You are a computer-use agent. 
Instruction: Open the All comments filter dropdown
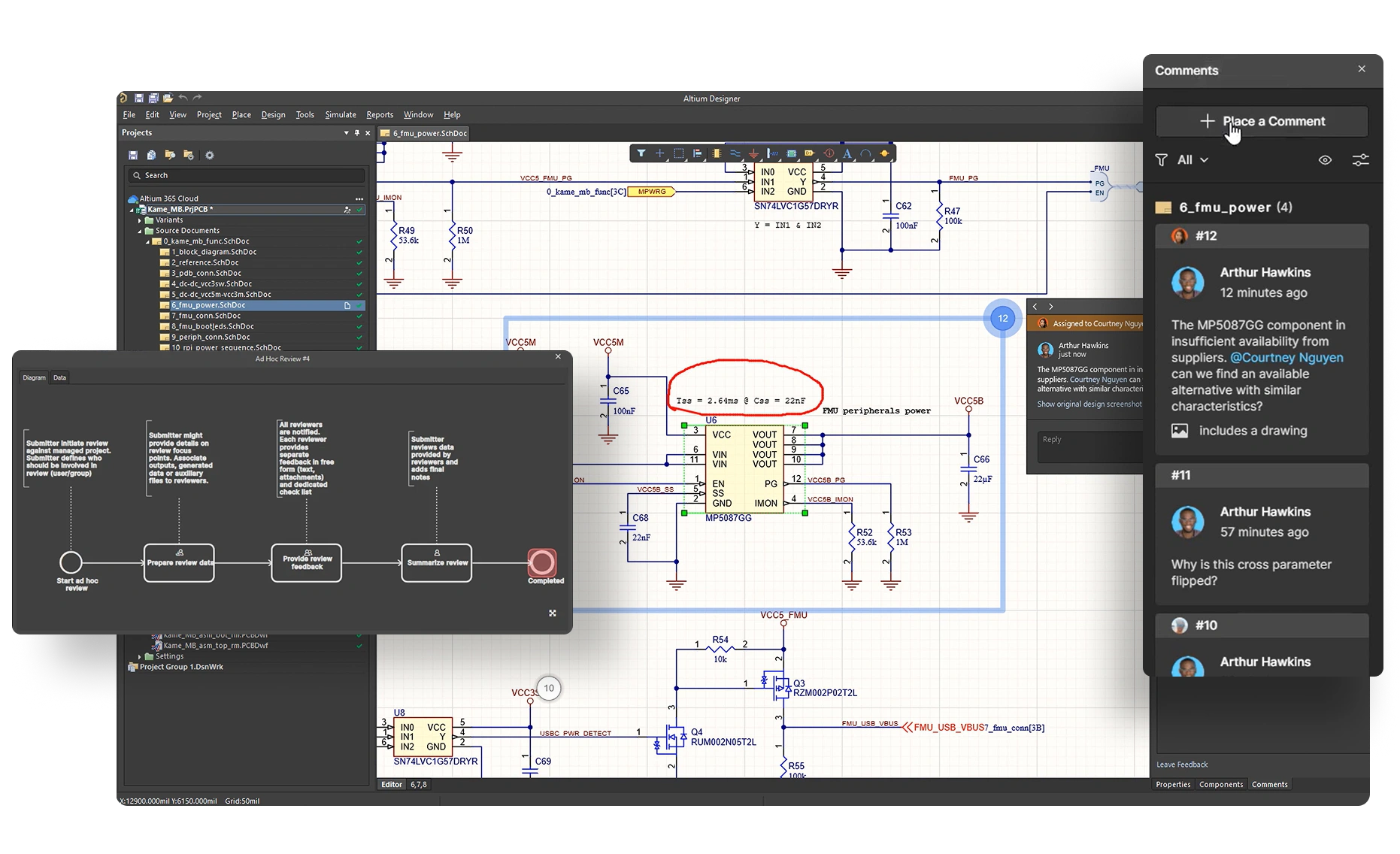coord(1192,160)
